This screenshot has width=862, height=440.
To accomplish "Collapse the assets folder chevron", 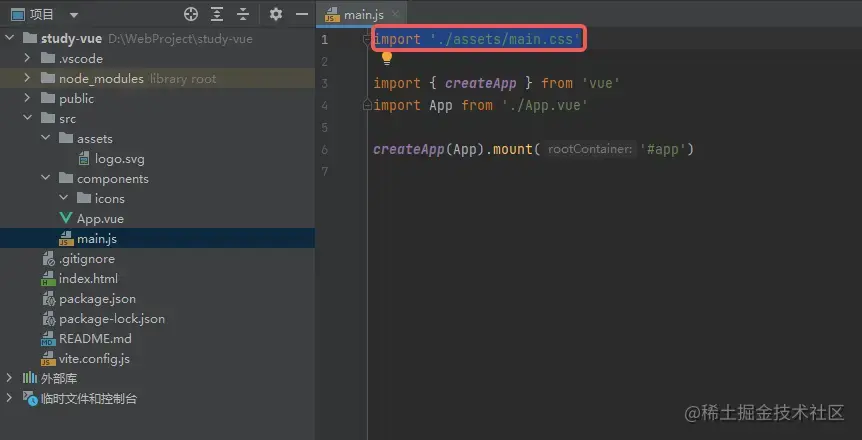I will (46, 138).
